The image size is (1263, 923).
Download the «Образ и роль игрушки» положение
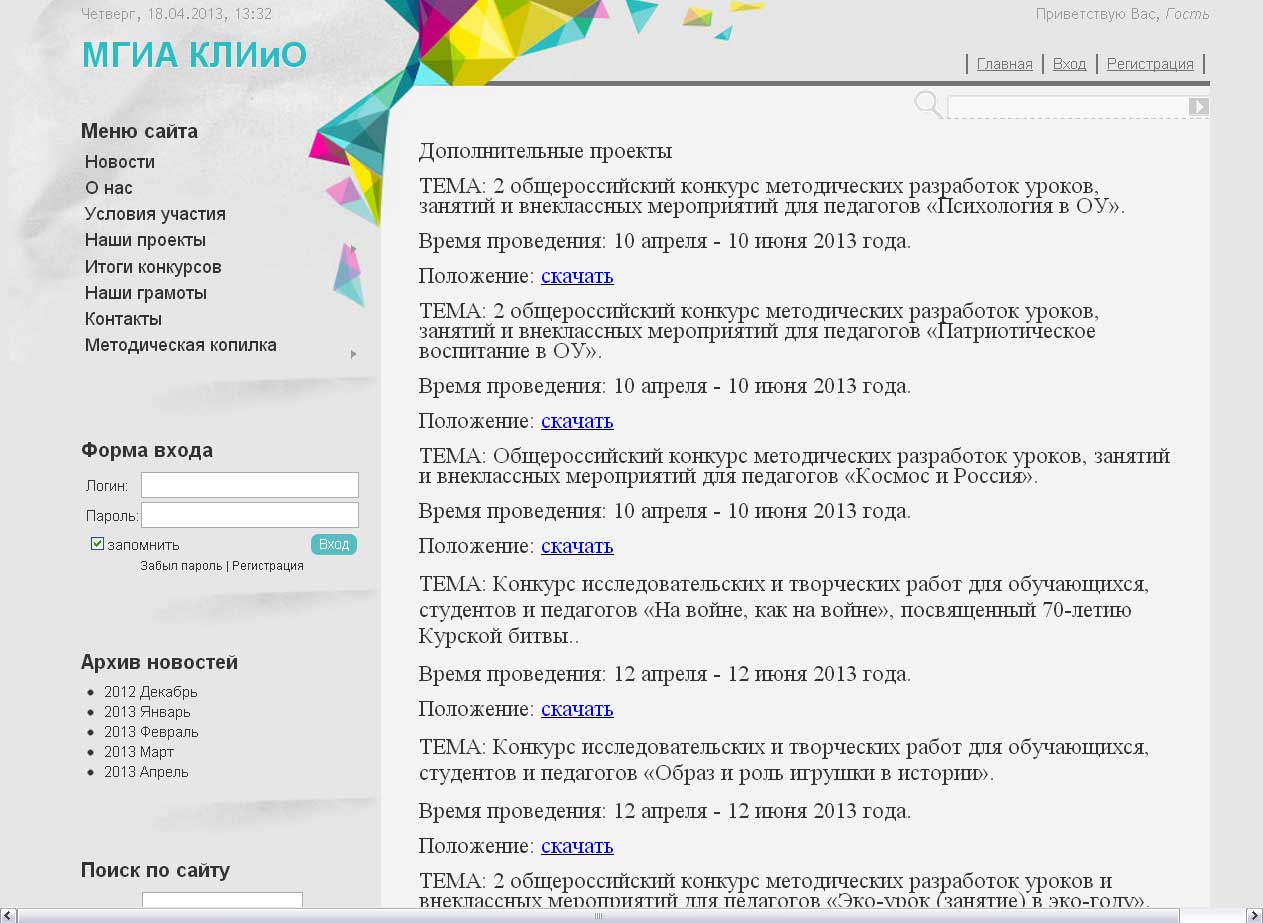tap(577, 846)
